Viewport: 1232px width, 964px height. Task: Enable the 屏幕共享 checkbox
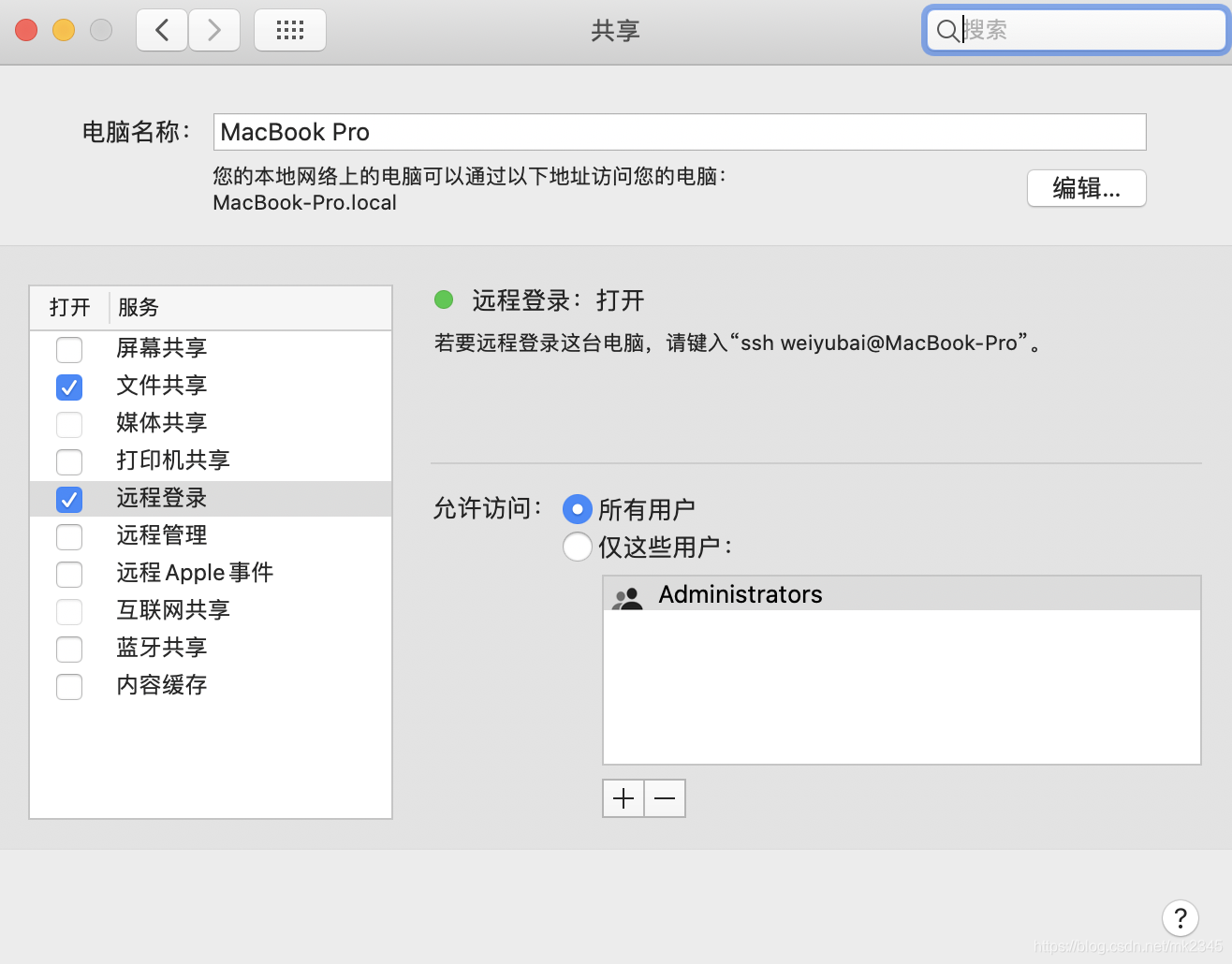69,350
